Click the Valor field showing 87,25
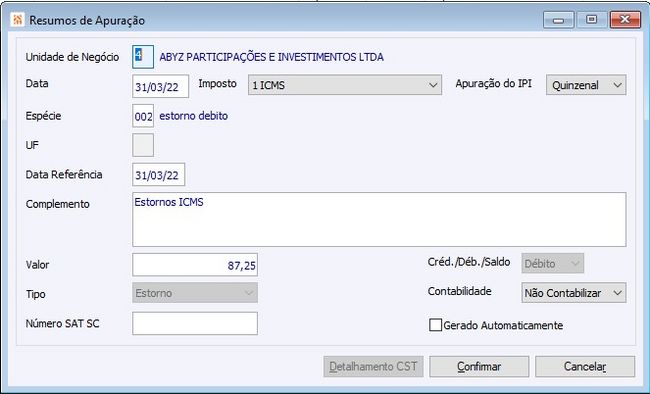 [195, 265]
